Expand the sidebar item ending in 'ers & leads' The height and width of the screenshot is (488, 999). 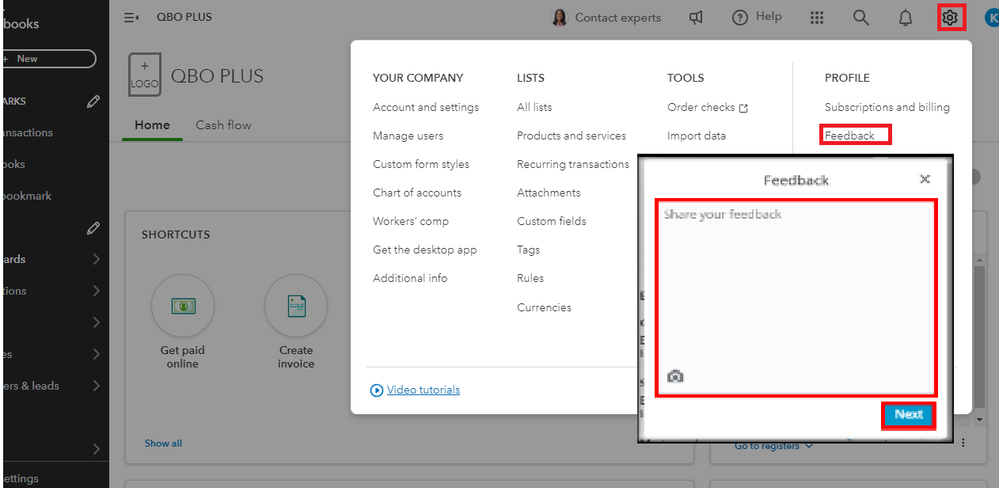pos(96,385)
